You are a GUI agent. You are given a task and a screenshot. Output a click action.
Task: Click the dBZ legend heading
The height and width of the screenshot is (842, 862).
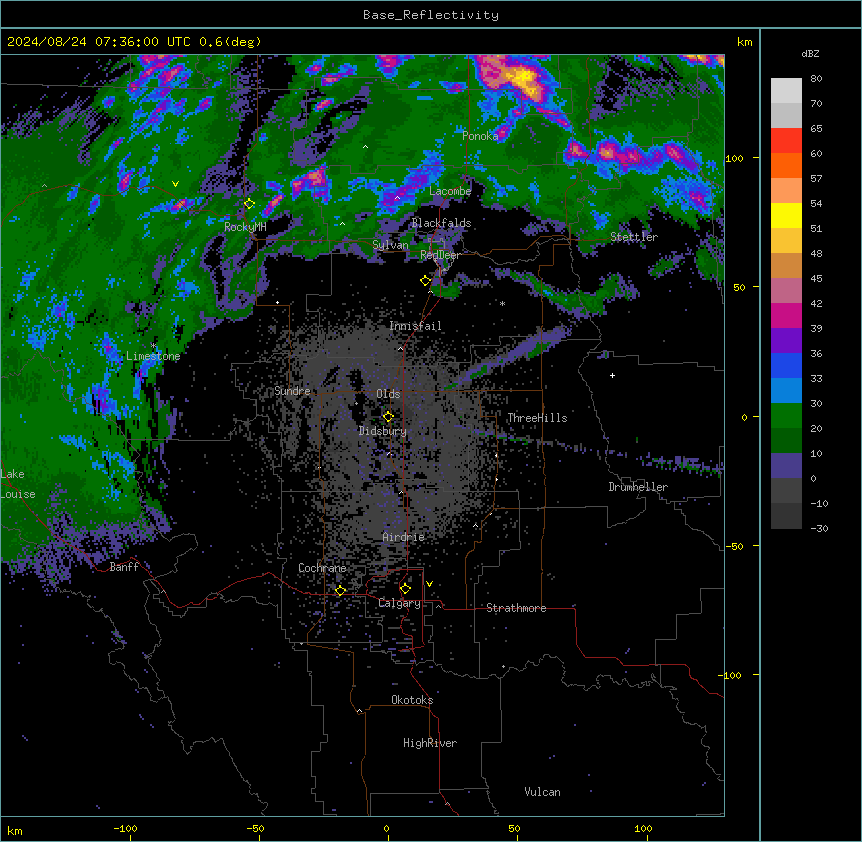pos(810,53)
